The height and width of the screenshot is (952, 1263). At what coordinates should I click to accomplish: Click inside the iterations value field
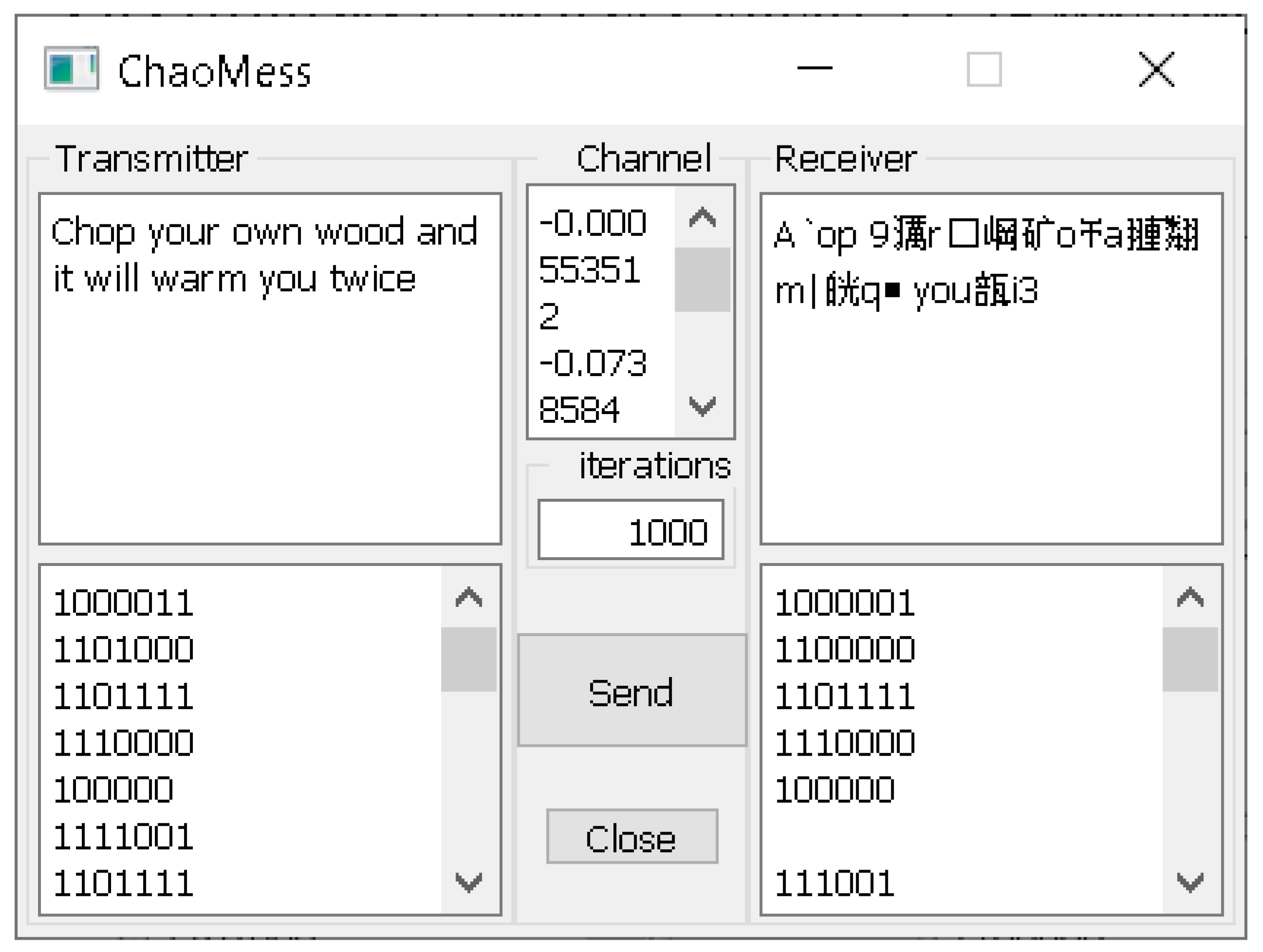click(631, 530)
